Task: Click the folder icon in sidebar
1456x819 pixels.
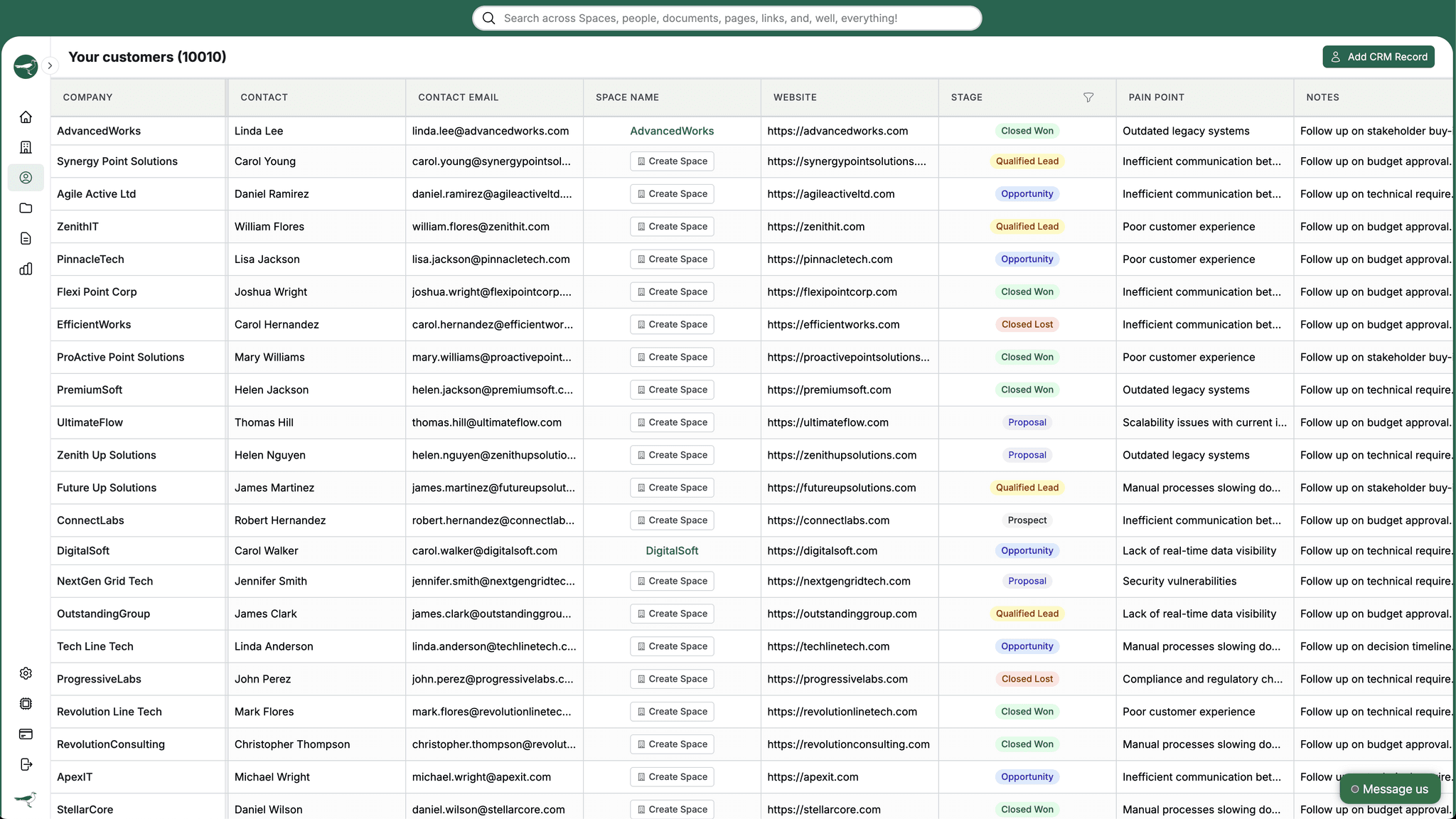Action: [x=26, y=208]
